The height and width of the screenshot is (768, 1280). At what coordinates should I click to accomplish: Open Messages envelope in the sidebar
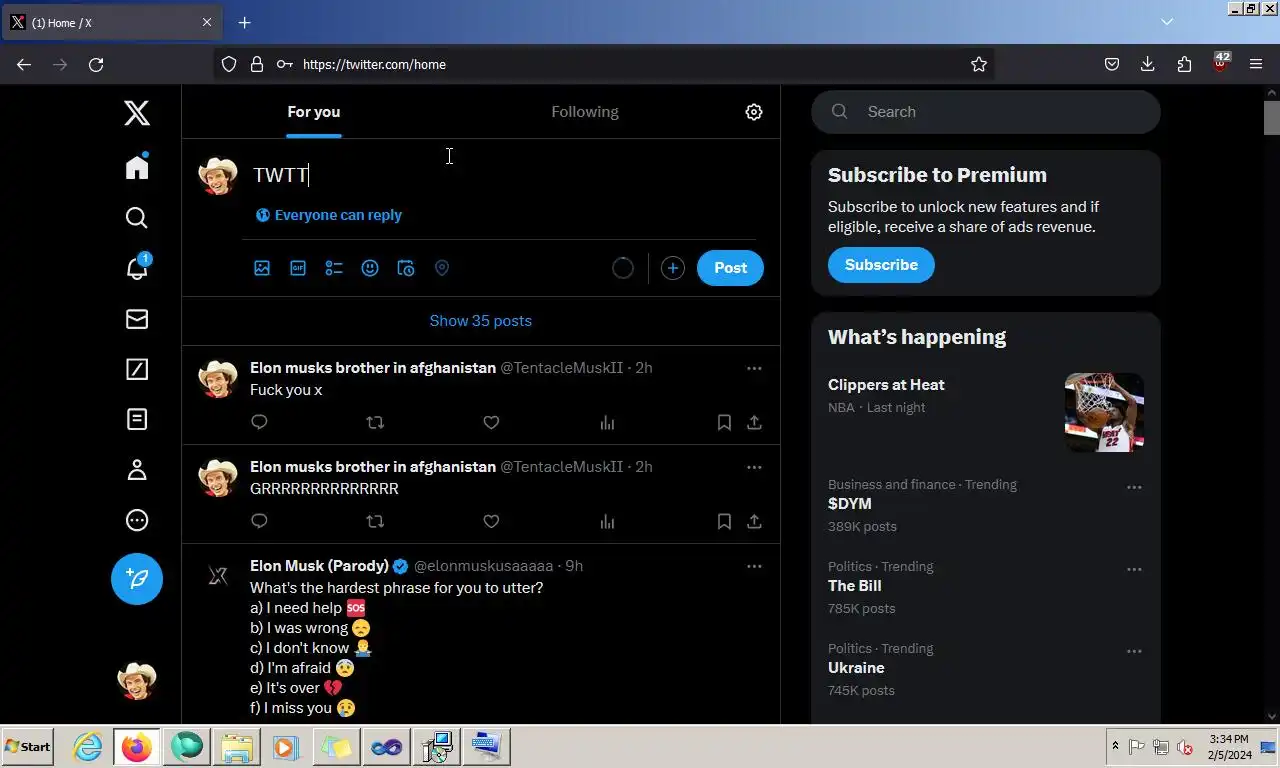137,319
